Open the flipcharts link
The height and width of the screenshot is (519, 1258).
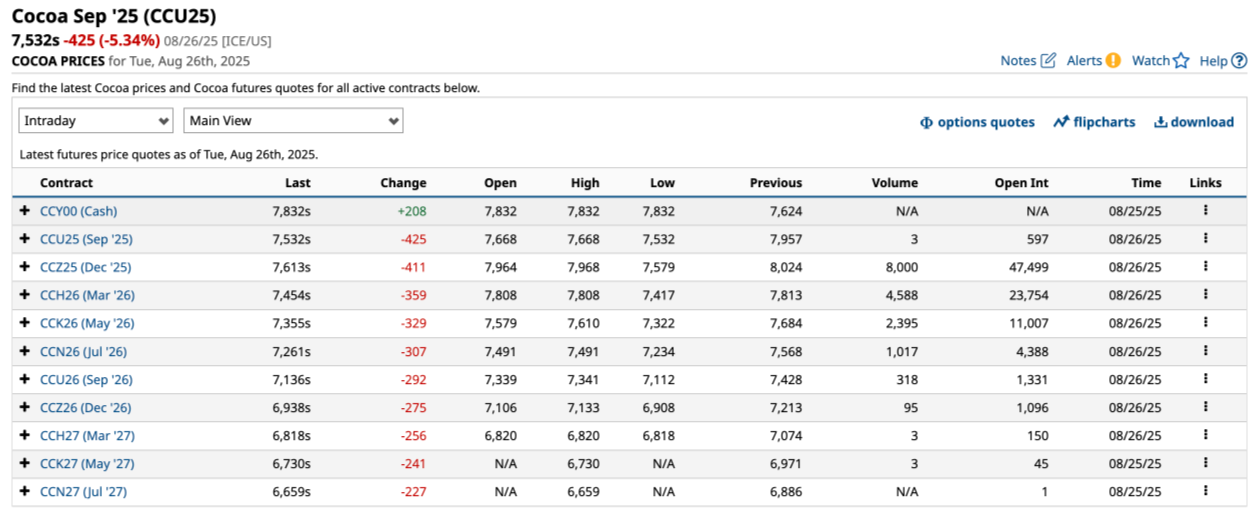pyautogui.click(x=1094, y=122)
